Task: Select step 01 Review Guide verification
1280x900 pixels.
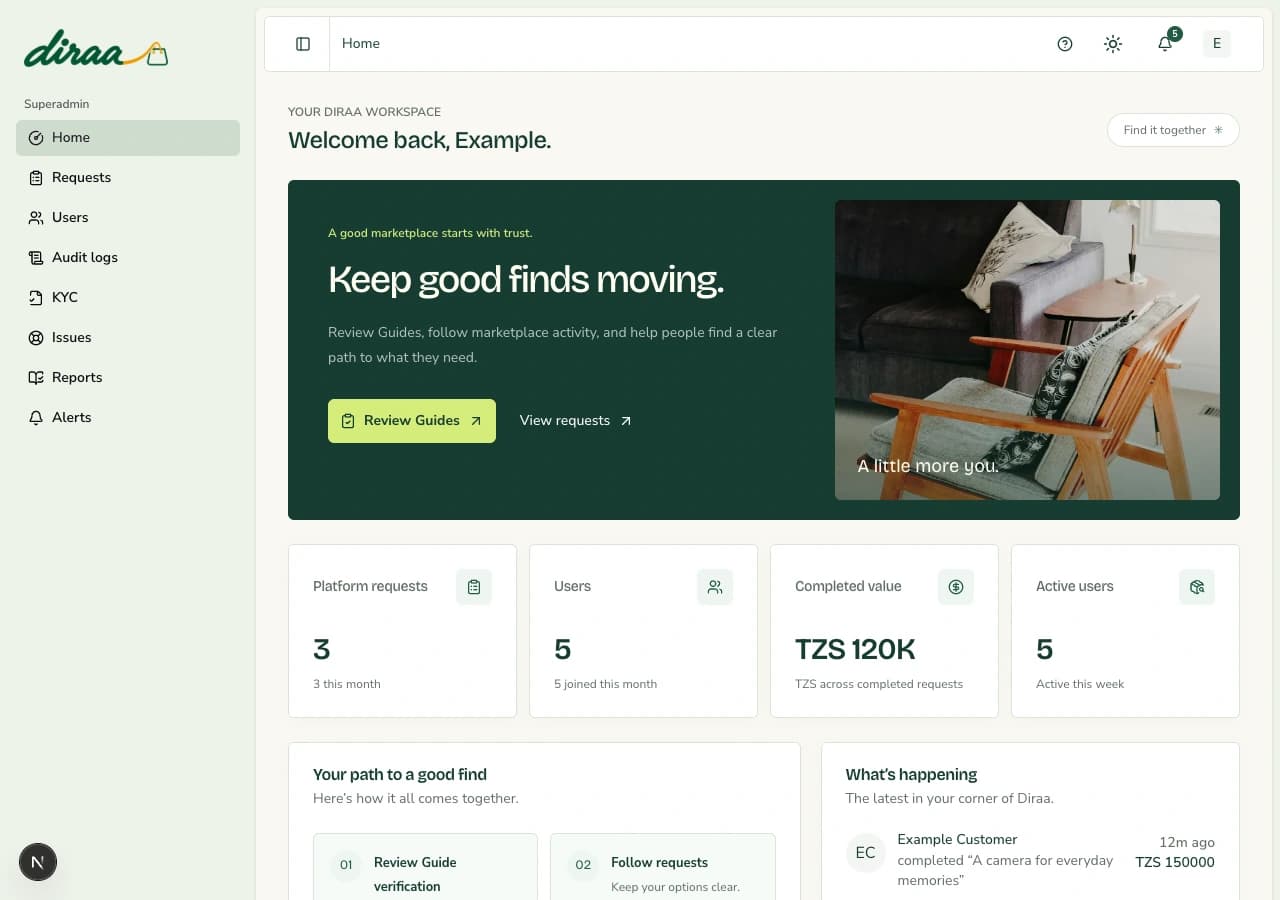Action: [425, 867]
